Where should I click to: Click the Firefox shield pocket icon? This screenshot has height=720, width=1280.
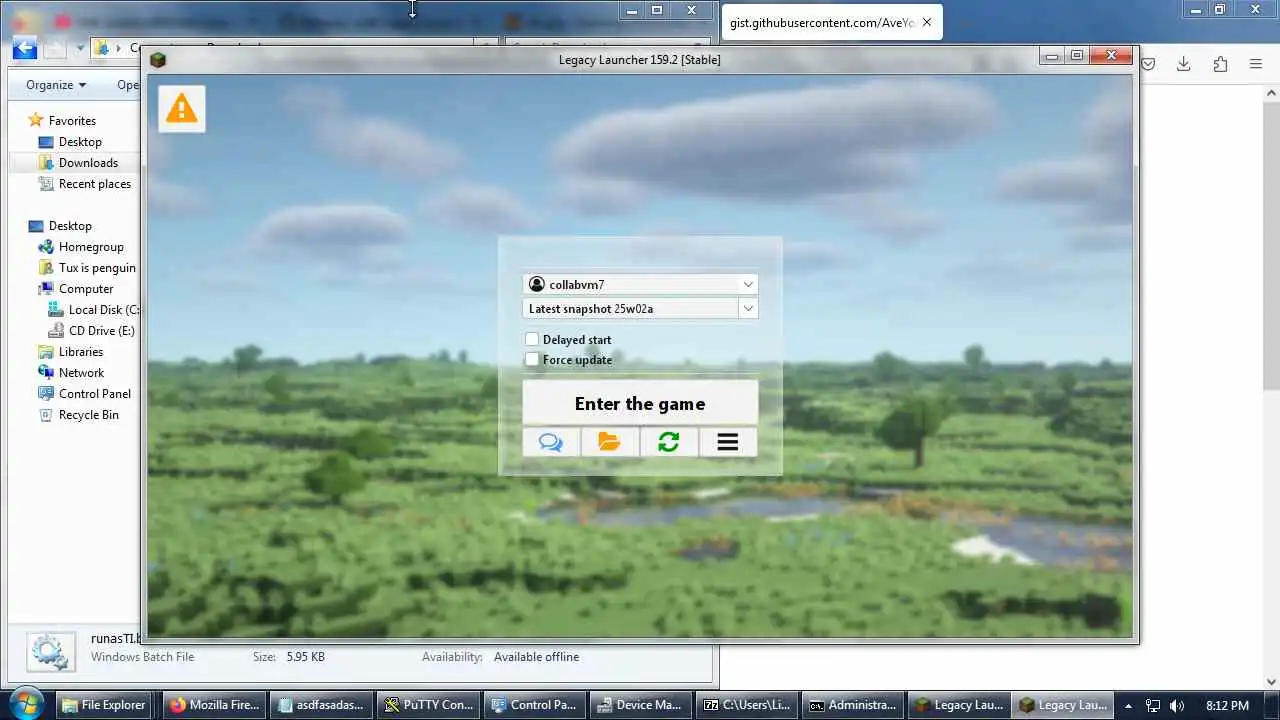point(1149,64)
